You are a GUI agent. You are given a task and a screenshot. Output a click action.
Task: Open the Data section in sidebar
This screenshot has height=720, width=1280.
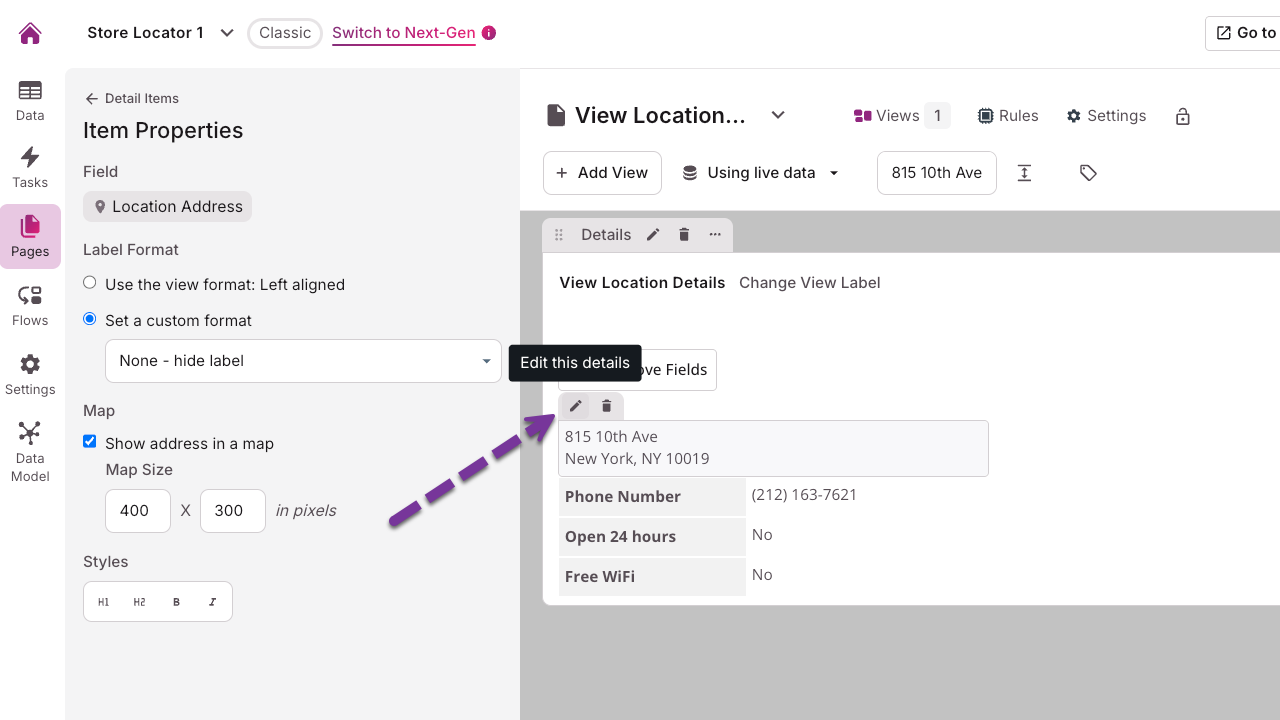(x=30, y=100)
